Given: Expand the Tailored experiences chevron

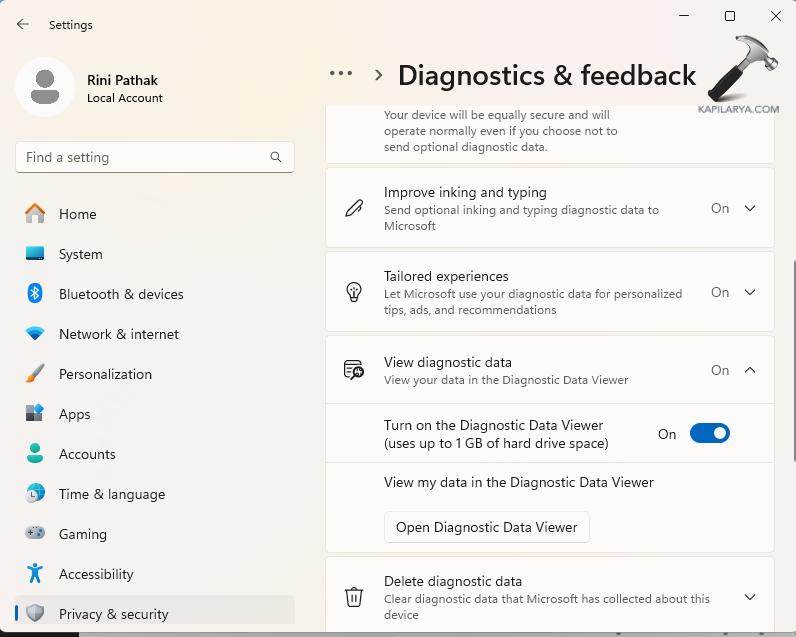Looking at the screenshot, I should pos(750,292).
